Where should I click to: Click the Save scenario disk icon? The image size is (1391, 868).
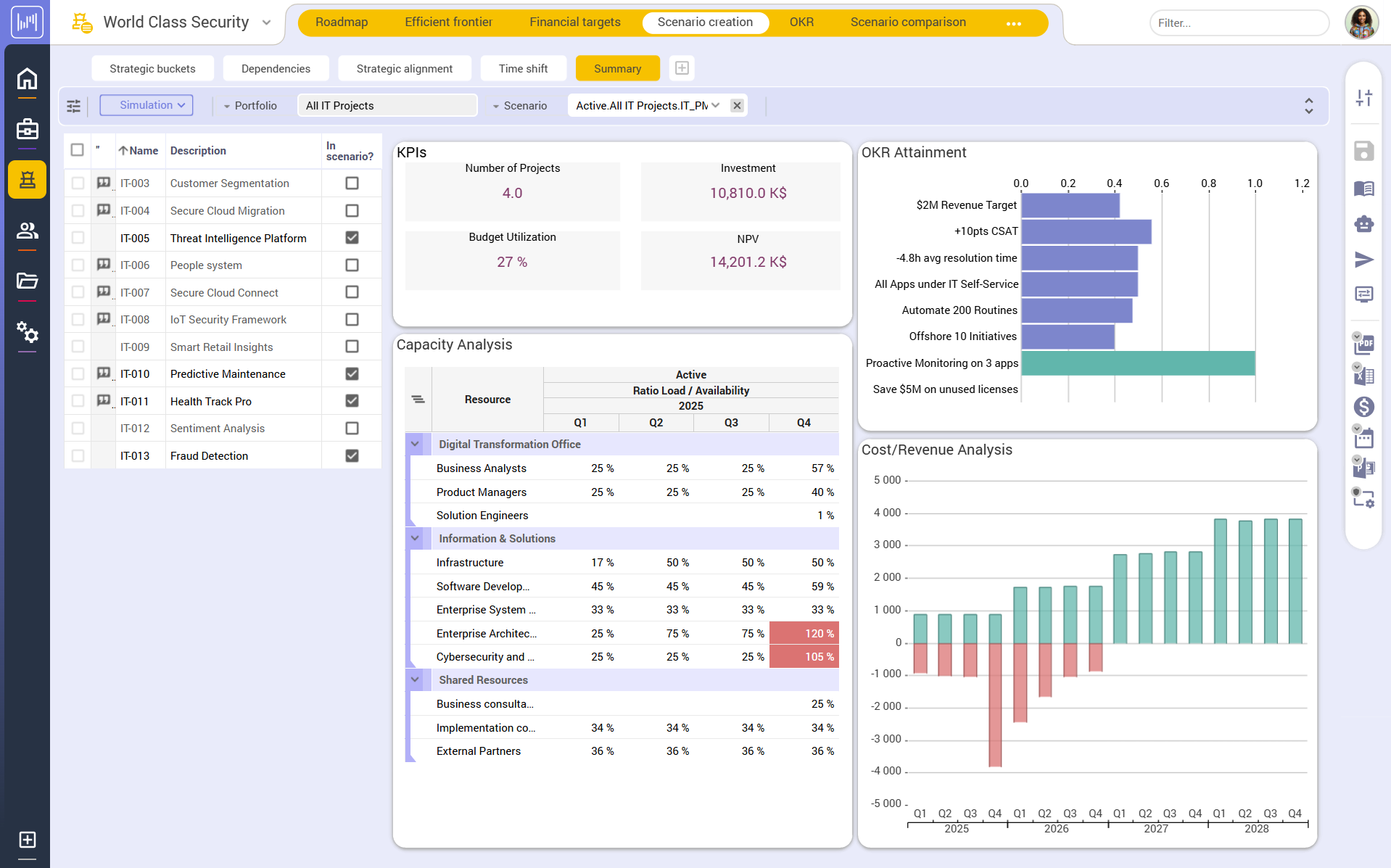(1364, 151)
